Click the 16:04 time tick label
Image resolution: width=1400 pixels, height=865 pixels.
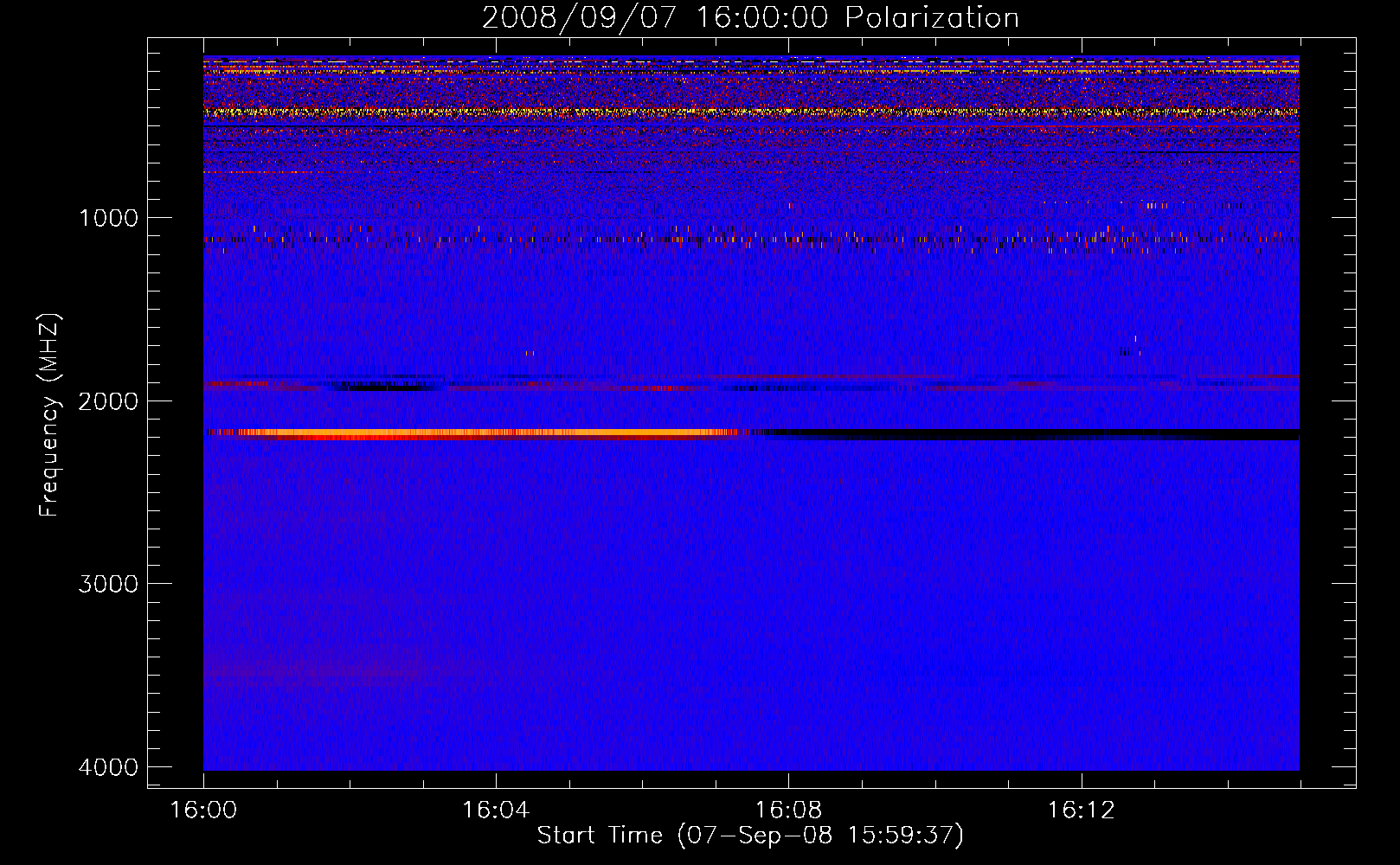pyautogui.click(x=496, y=811)
